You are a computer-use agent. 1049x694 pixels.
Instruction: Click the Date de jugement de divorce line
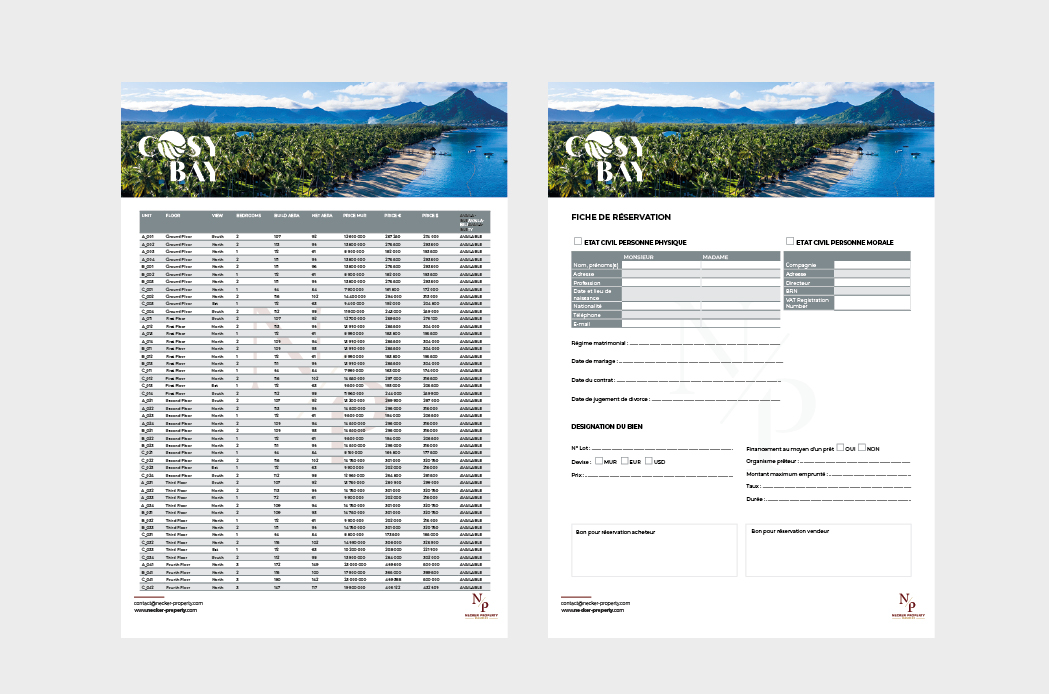coord(716,400)
